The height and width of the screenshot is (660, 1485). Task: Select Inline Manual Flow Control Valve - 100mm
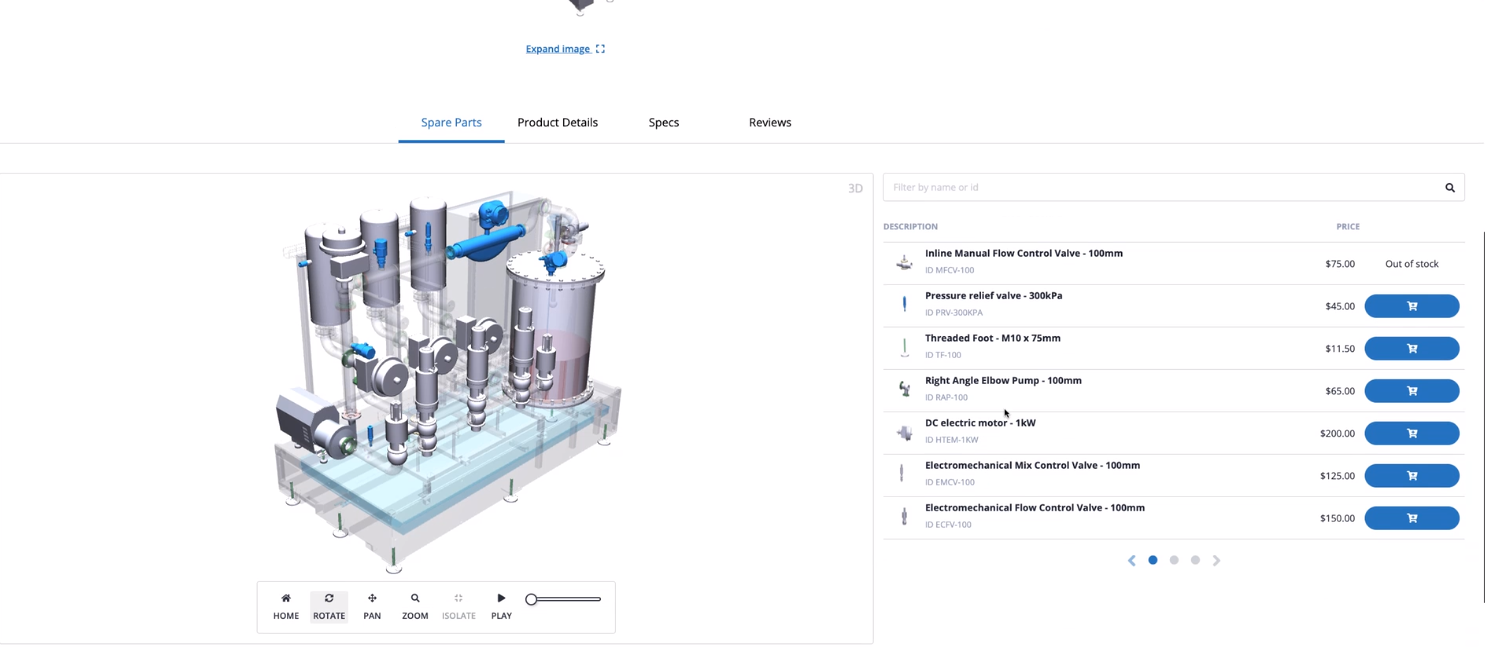[1024, 253]
